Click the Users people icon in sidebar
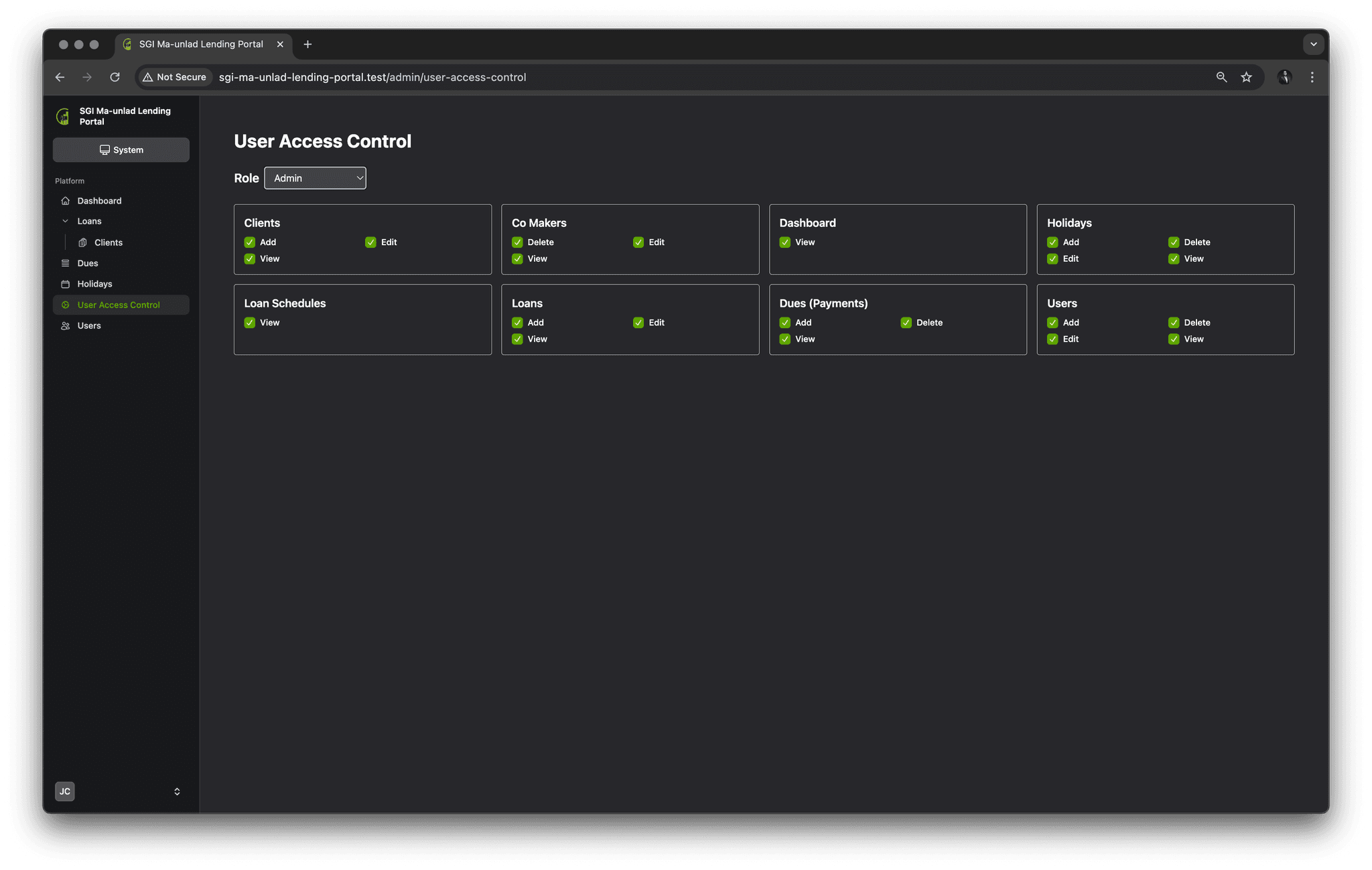 pos(65,325)
